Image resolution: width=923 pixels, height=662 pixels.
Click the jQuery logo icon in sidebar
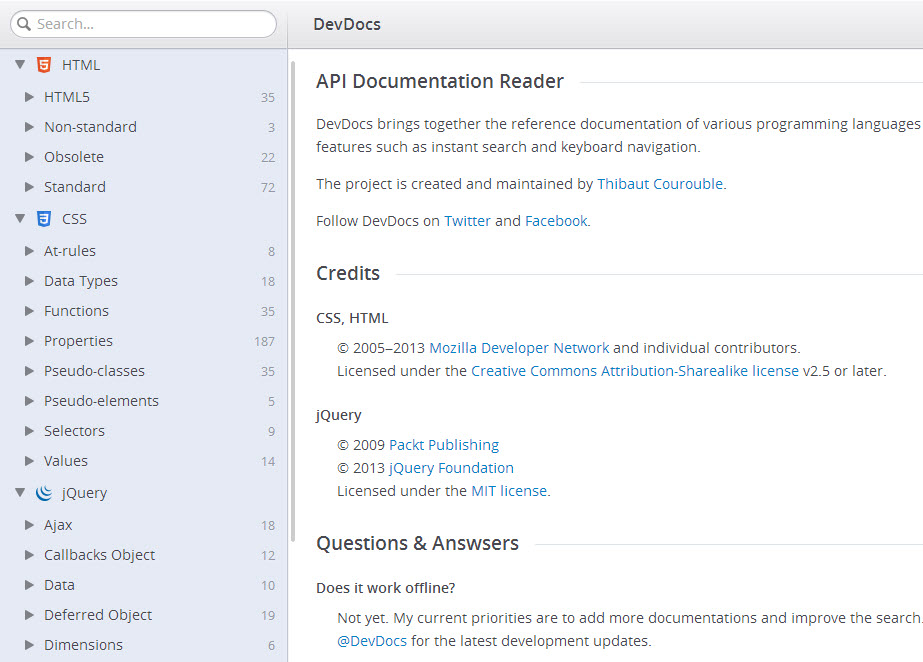[x=43, y=493]
